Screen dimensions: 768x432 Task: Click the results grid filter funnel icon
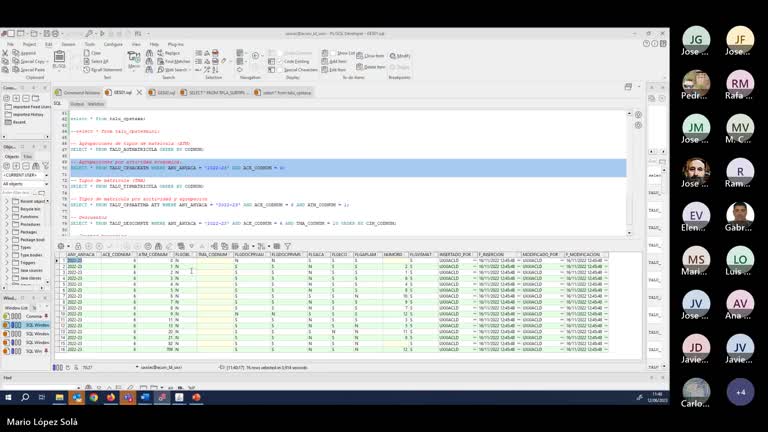[288, 246]
